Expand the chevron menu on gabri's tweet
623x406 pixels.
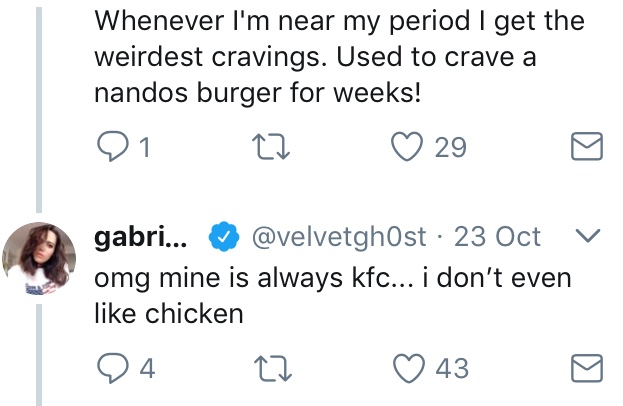(588, 237)
